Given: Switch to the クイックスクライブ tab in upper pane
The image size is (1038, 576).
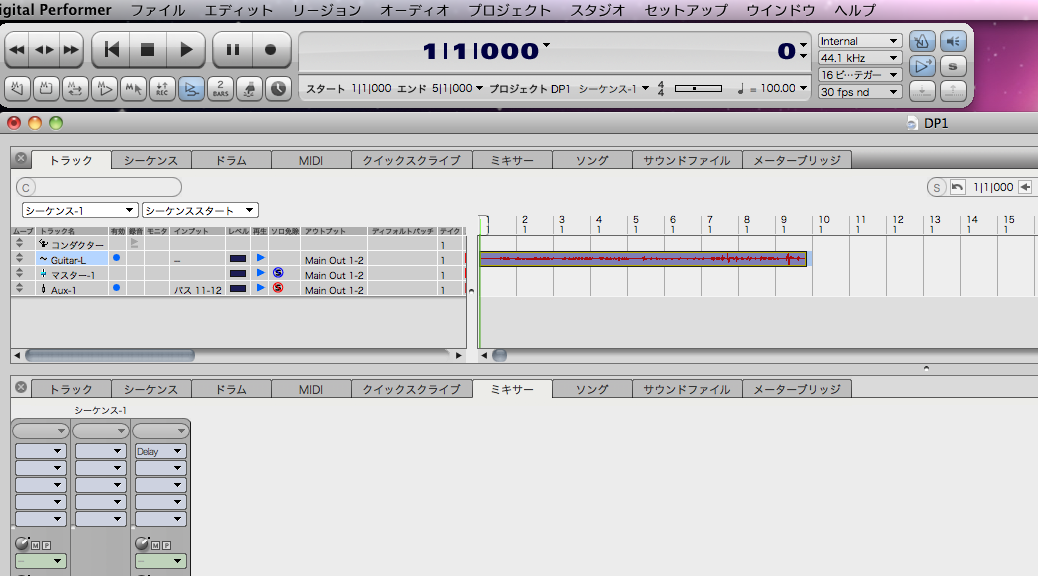Looking at the screenshot, I should tap(411, 160).
